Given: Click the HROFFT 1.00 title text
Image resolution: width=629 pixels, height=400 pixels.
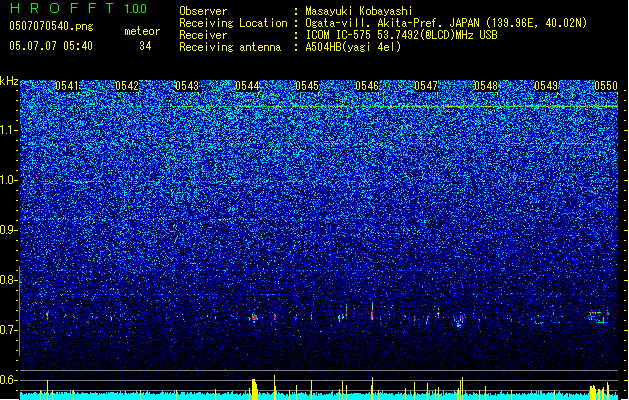Looking at the screenshot, I should coord(78,8).
